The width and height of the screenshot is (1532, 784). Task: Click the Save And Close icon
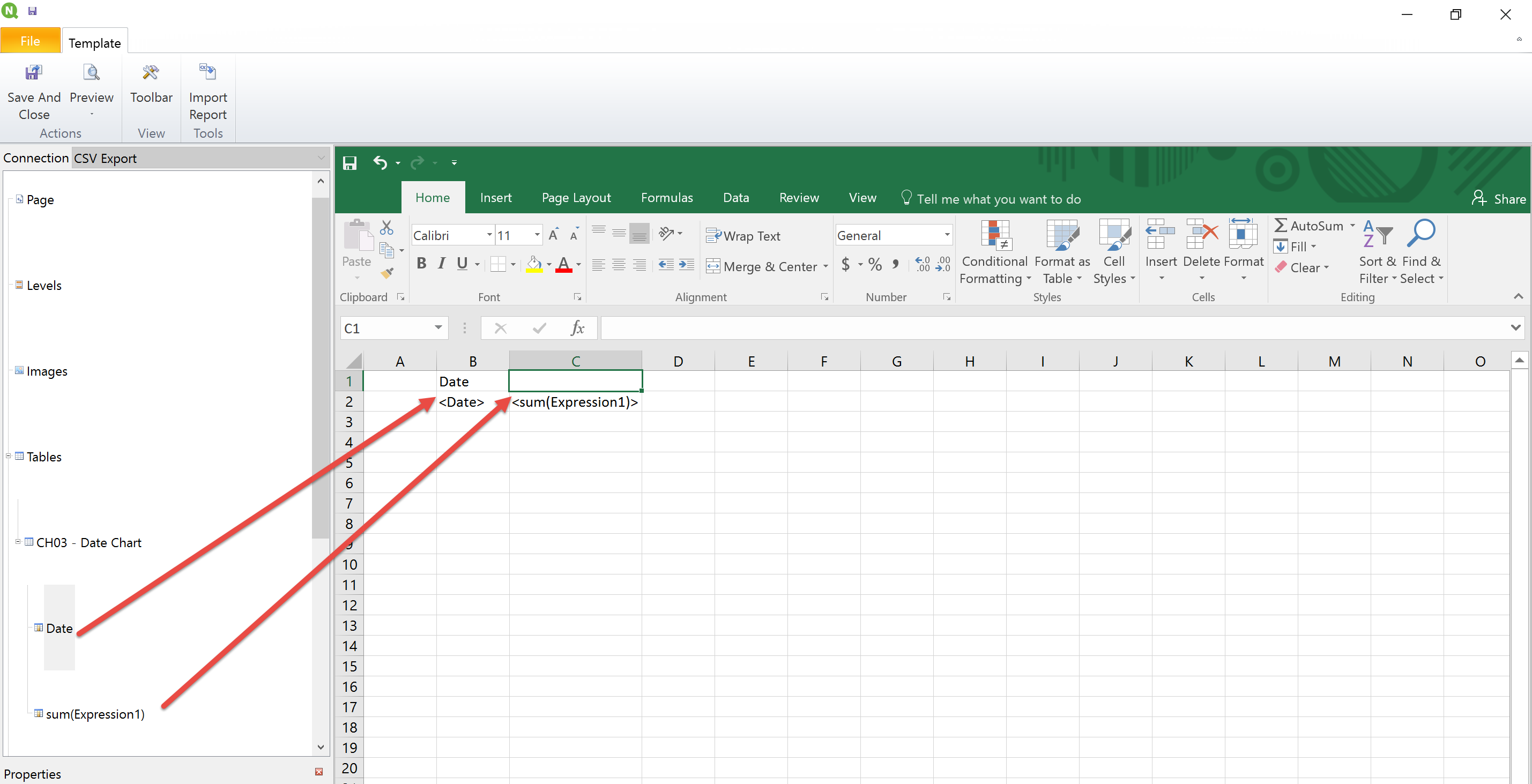pyautogui.click(x=33, y=73)
